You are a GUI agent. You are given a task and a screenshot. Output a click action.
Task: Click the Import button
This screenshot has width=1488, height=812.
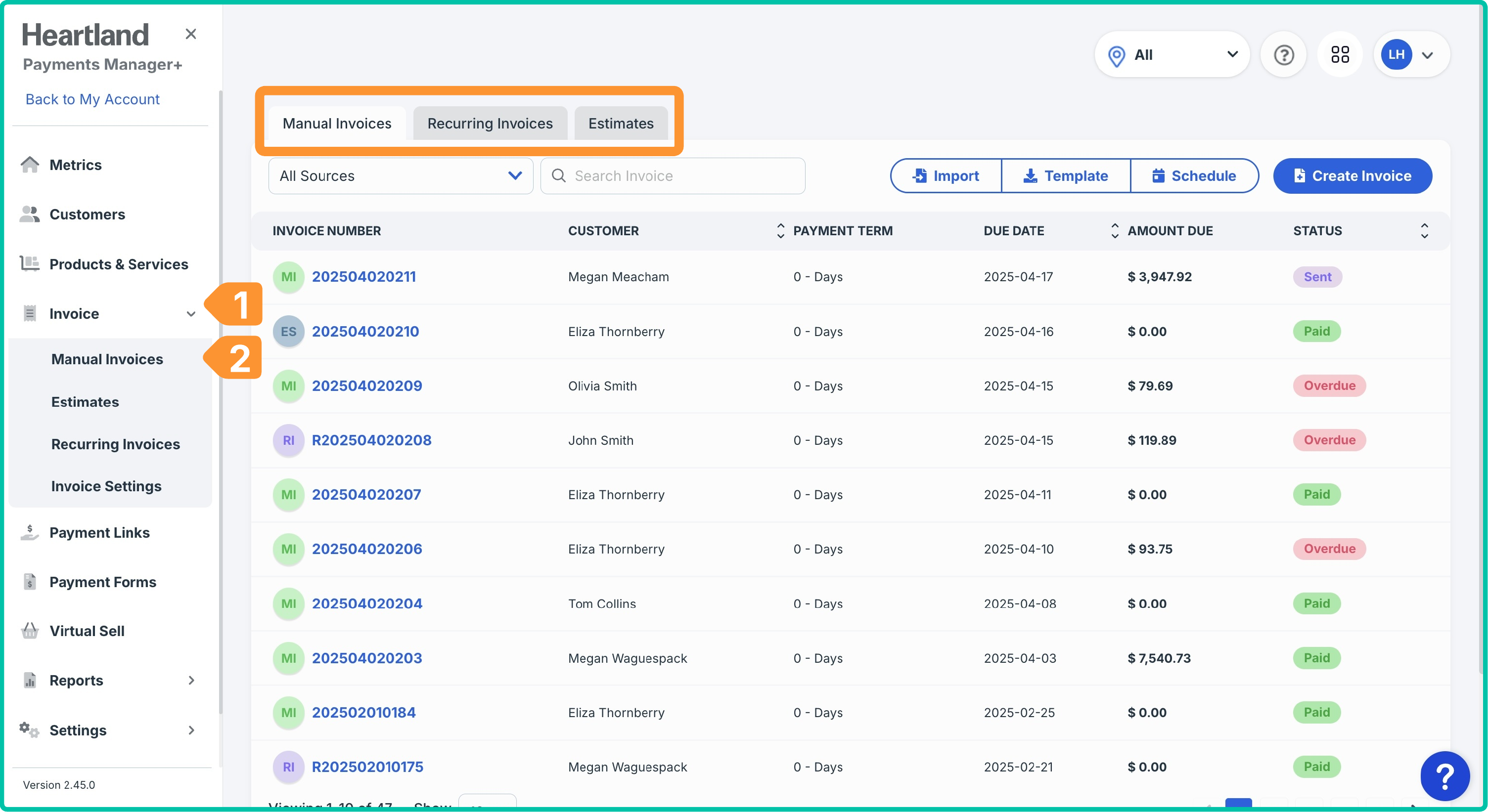pyautogui.click(x=946, y=176)
